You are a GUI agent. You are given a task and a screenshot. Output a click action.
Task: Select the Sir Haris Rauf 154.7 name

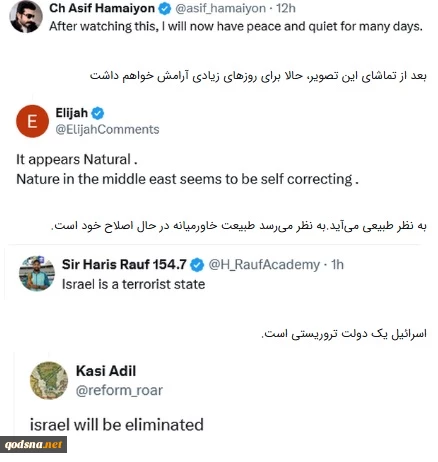coord(124,265)
